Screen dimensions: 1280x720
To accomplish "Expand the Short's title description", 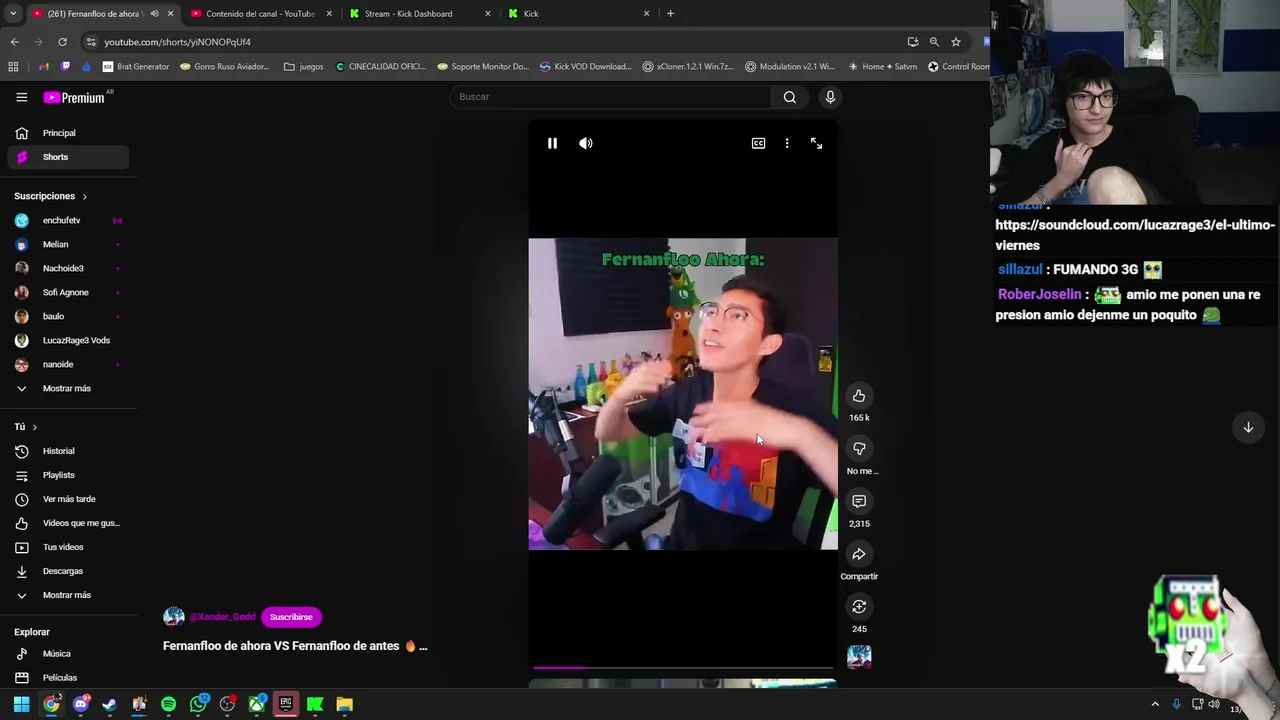I will [295, 646].
